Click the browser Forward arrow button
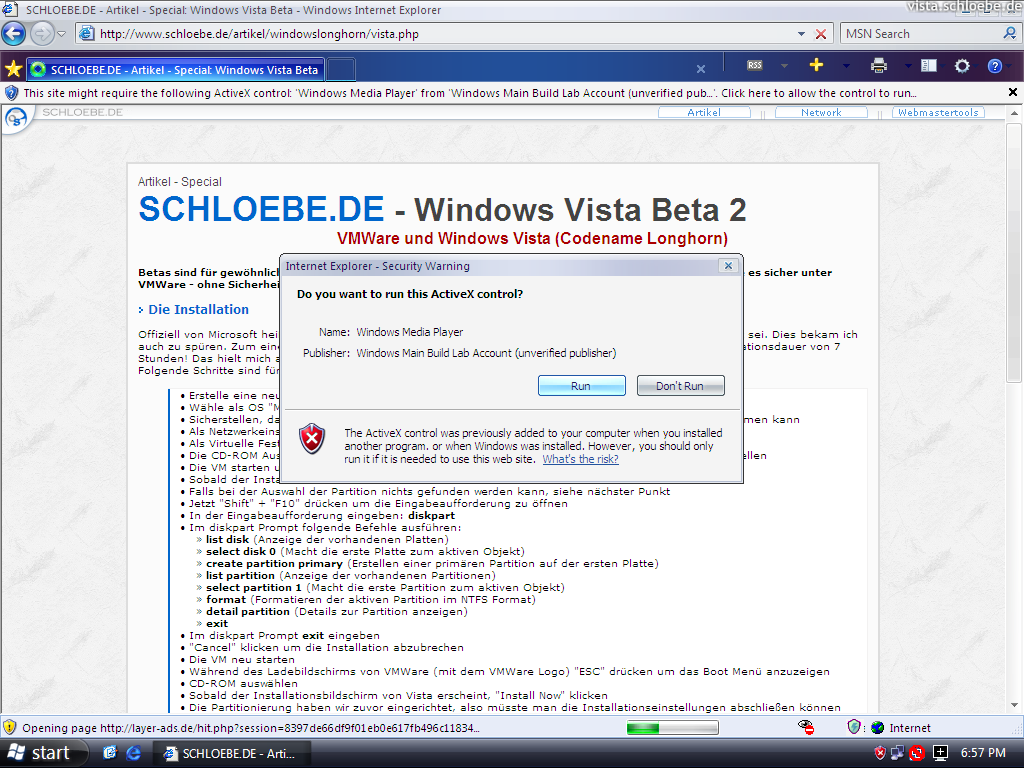1024x768 pixels. (x=42, y=33)
